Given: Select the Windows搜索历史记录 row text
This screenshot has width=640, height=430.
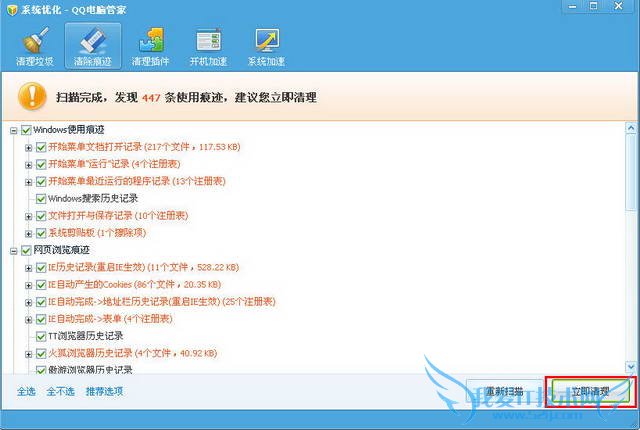Looking at the screenshot, I should 93,199.
